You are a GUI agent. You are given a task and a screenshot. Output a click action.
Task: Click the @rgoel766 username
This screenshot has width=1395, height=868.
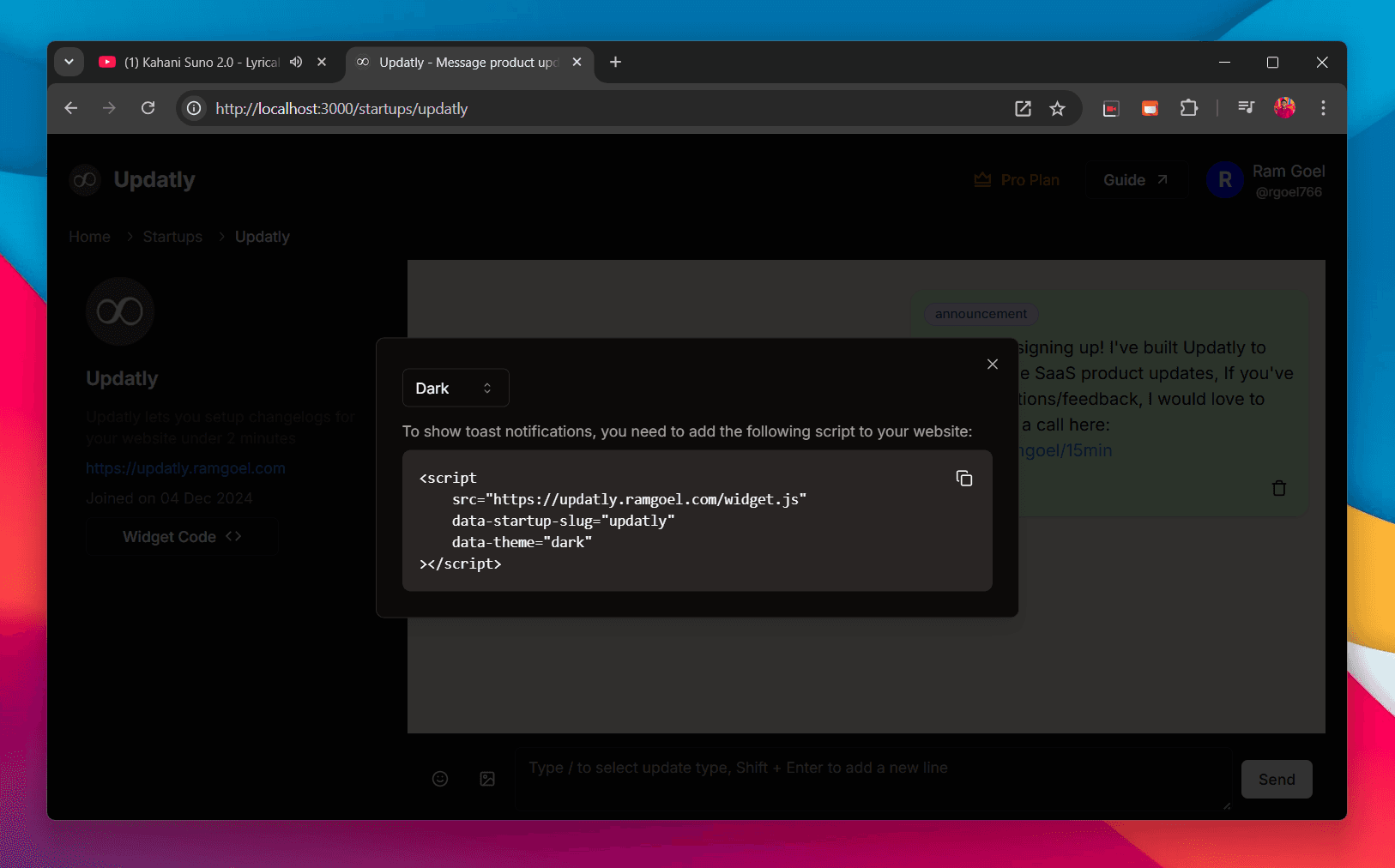1289,192
